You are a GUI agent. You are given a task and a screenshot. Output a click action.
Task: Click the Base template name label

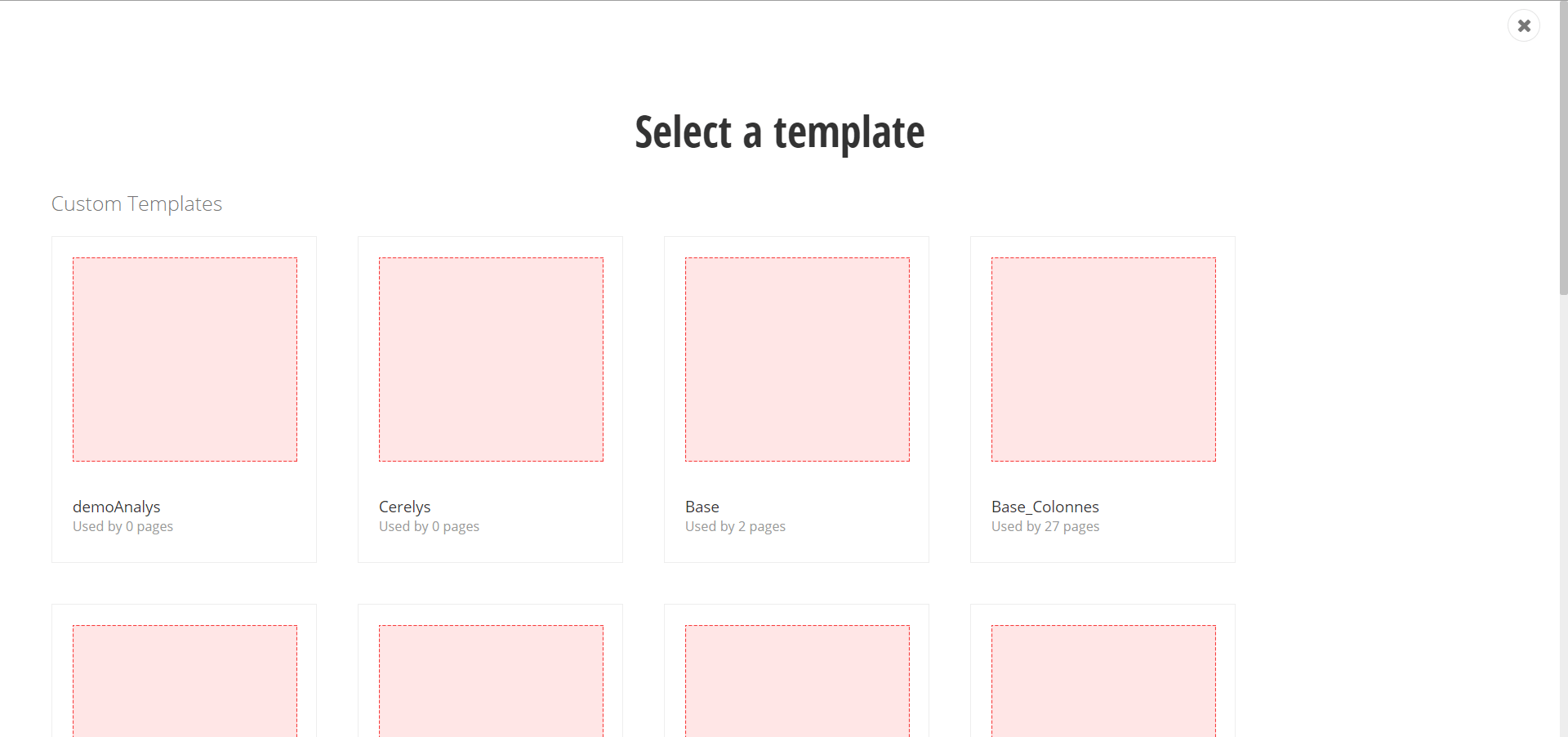(702, 507)
